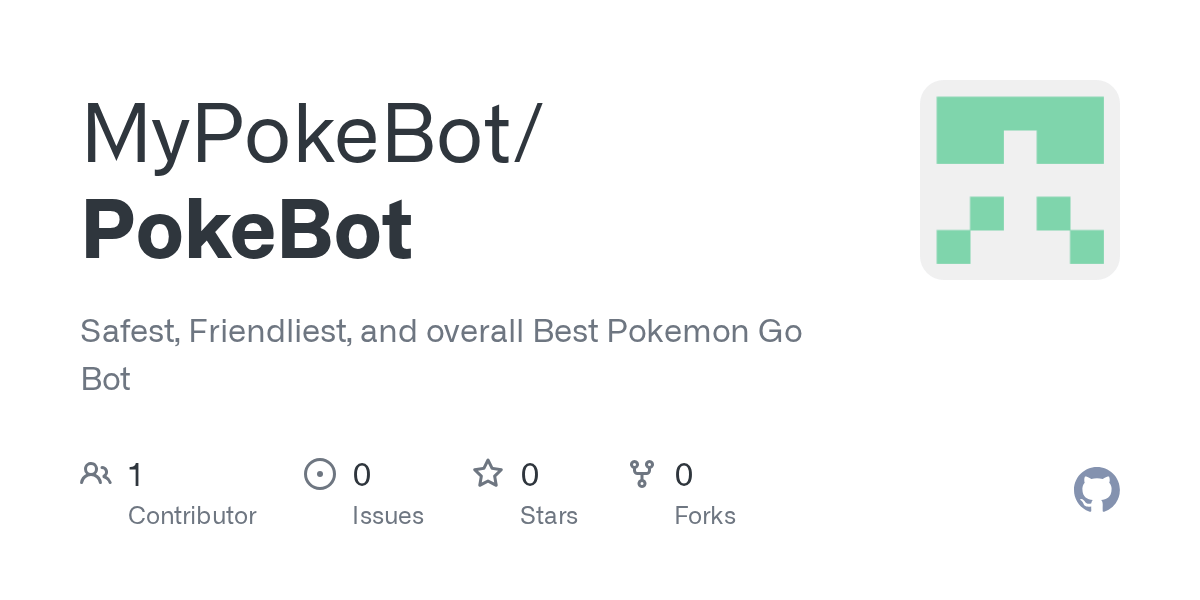
Task: Click the contributor count number 1
Action: pos(135,474)
